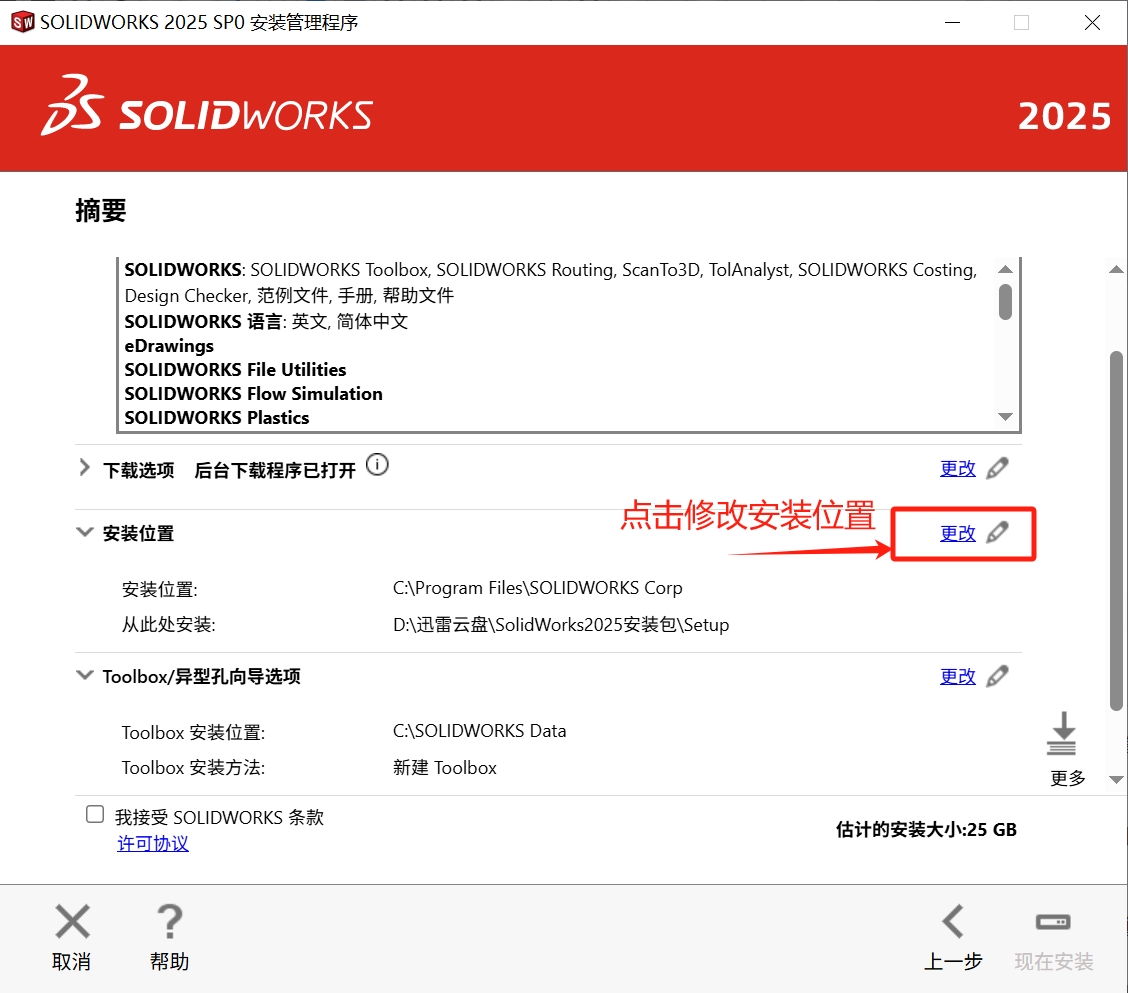The width and height of the screenshot is (1128, 993).
Task: Select SOLIDWORKS Flow Simulation in list
Action: pos(253,394)
